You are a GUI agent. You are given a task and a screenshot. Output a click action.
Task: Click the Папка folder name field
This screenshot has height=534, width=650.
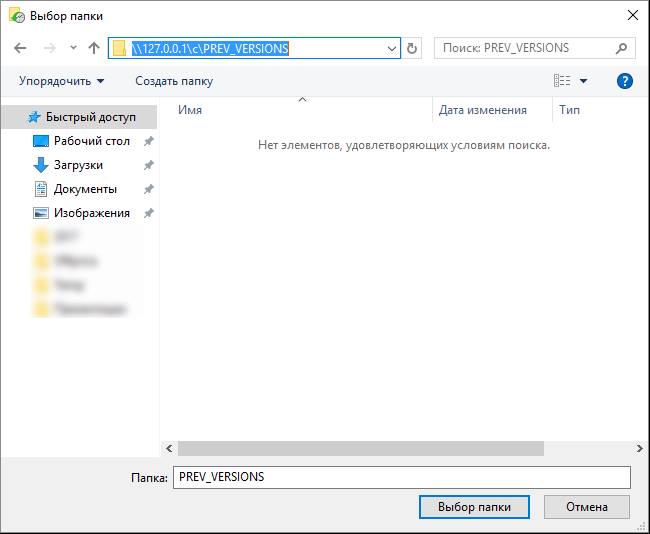pyautogui.click(x=401, y=477)
